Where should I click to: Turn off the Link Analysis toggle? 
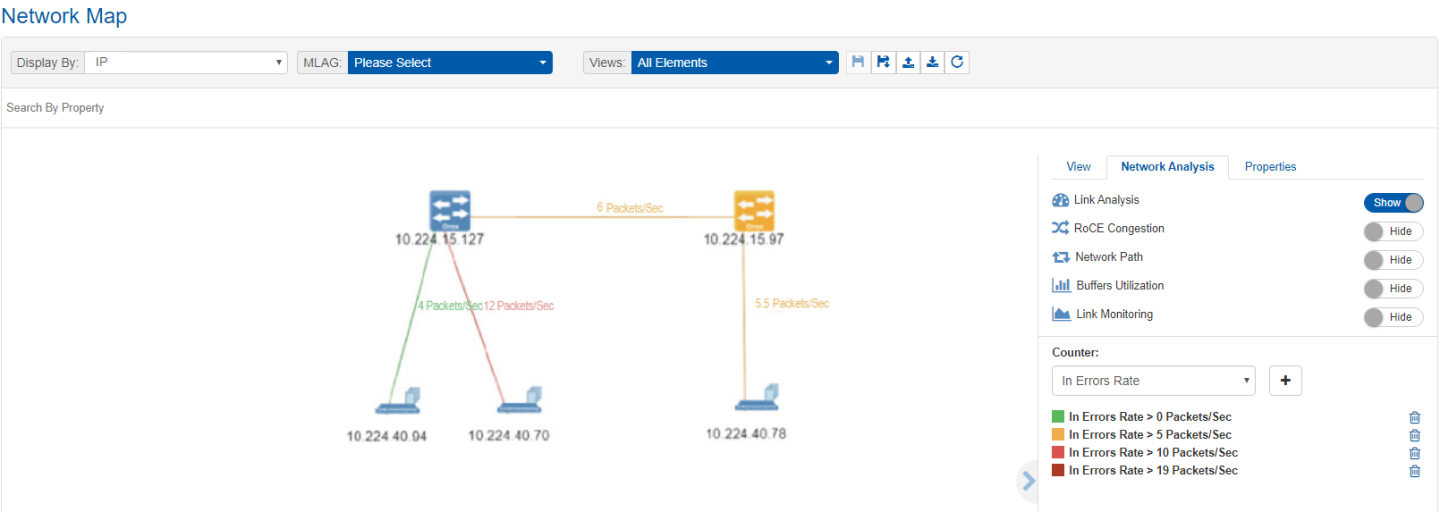[1393, 202]
